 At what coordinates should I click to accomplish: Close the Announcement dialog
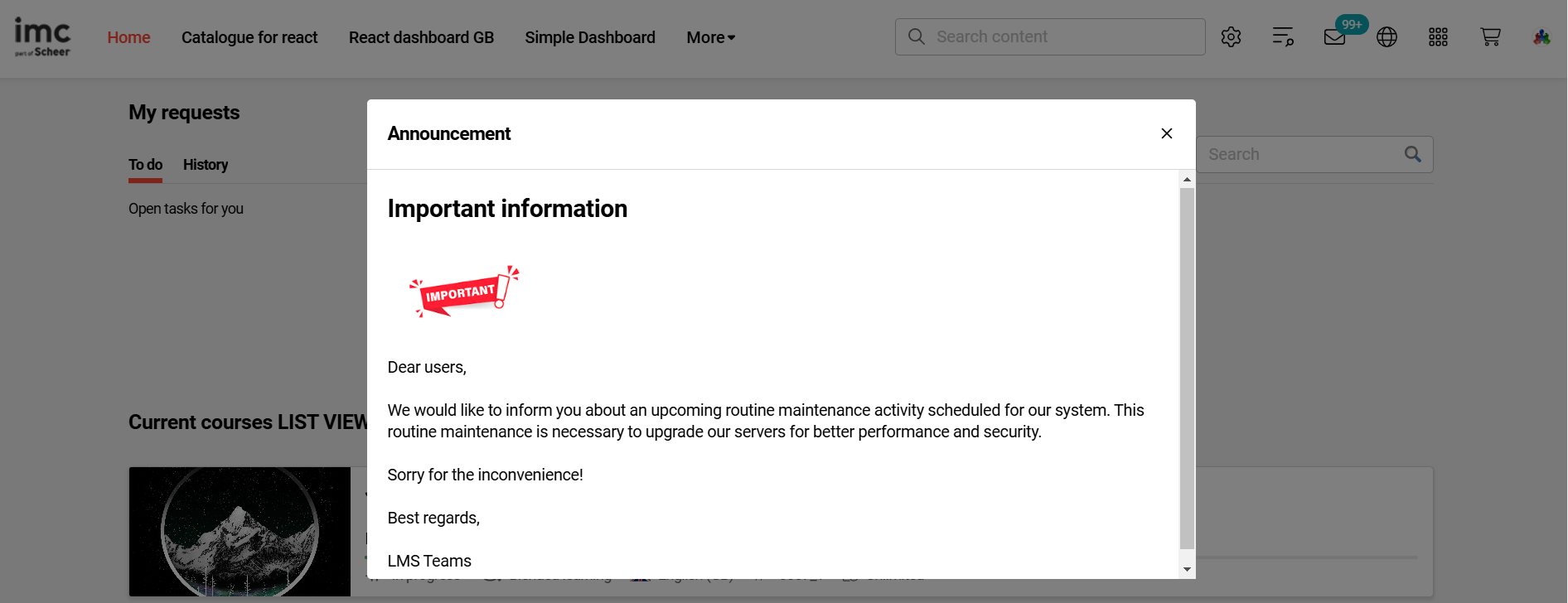click(1166, 133)
